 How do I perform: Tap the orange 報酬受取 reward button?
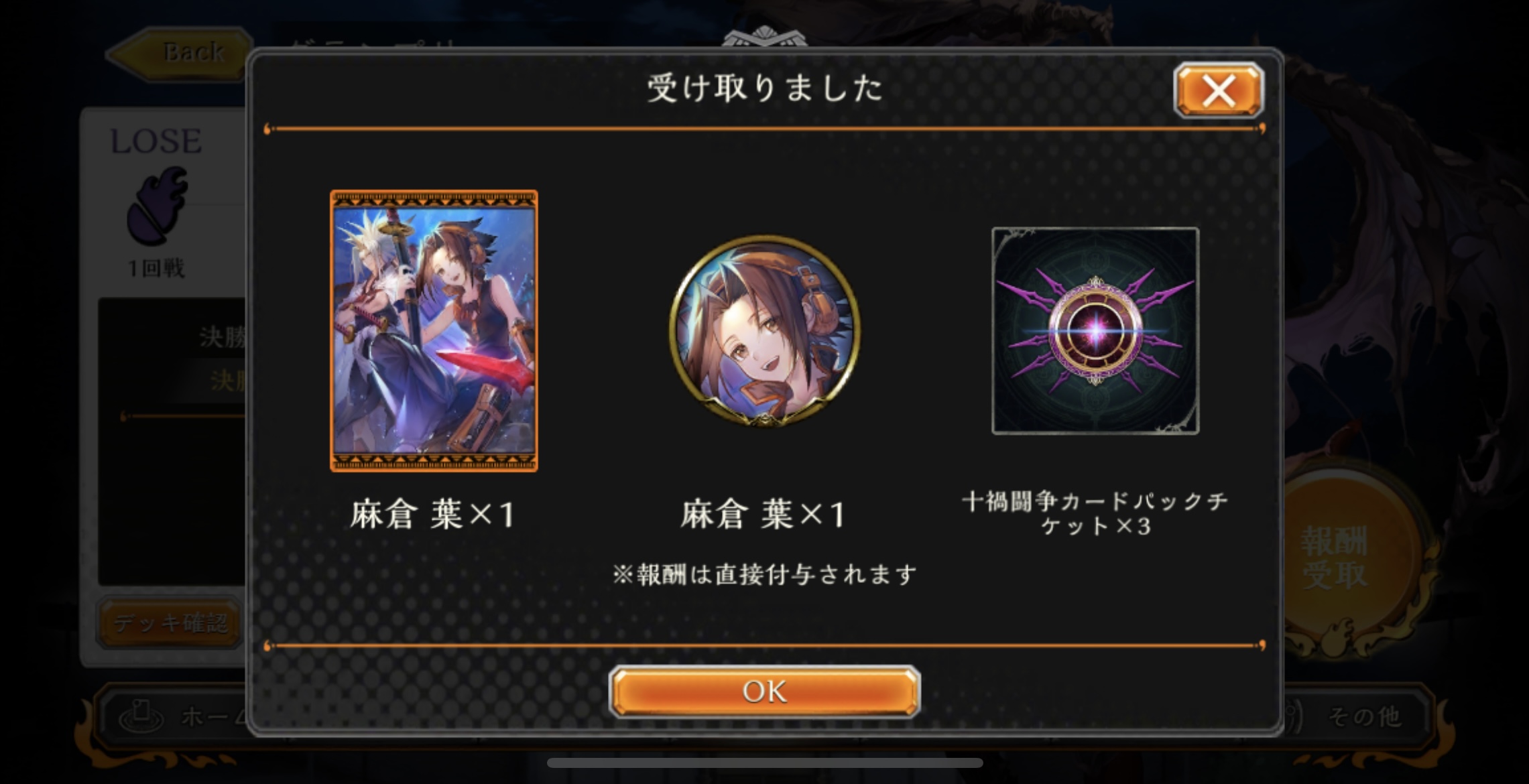[x=1334, y=558]
